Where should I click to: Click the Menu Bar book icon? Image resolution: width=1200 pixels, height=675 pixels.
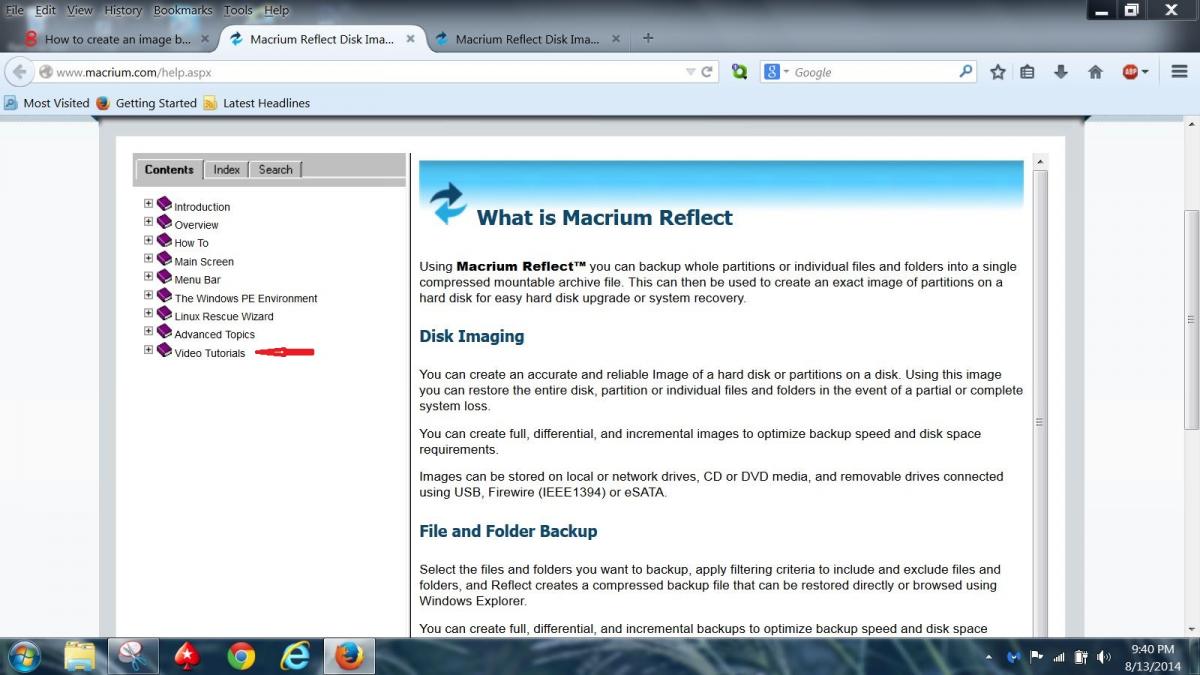tap(164, 277)
